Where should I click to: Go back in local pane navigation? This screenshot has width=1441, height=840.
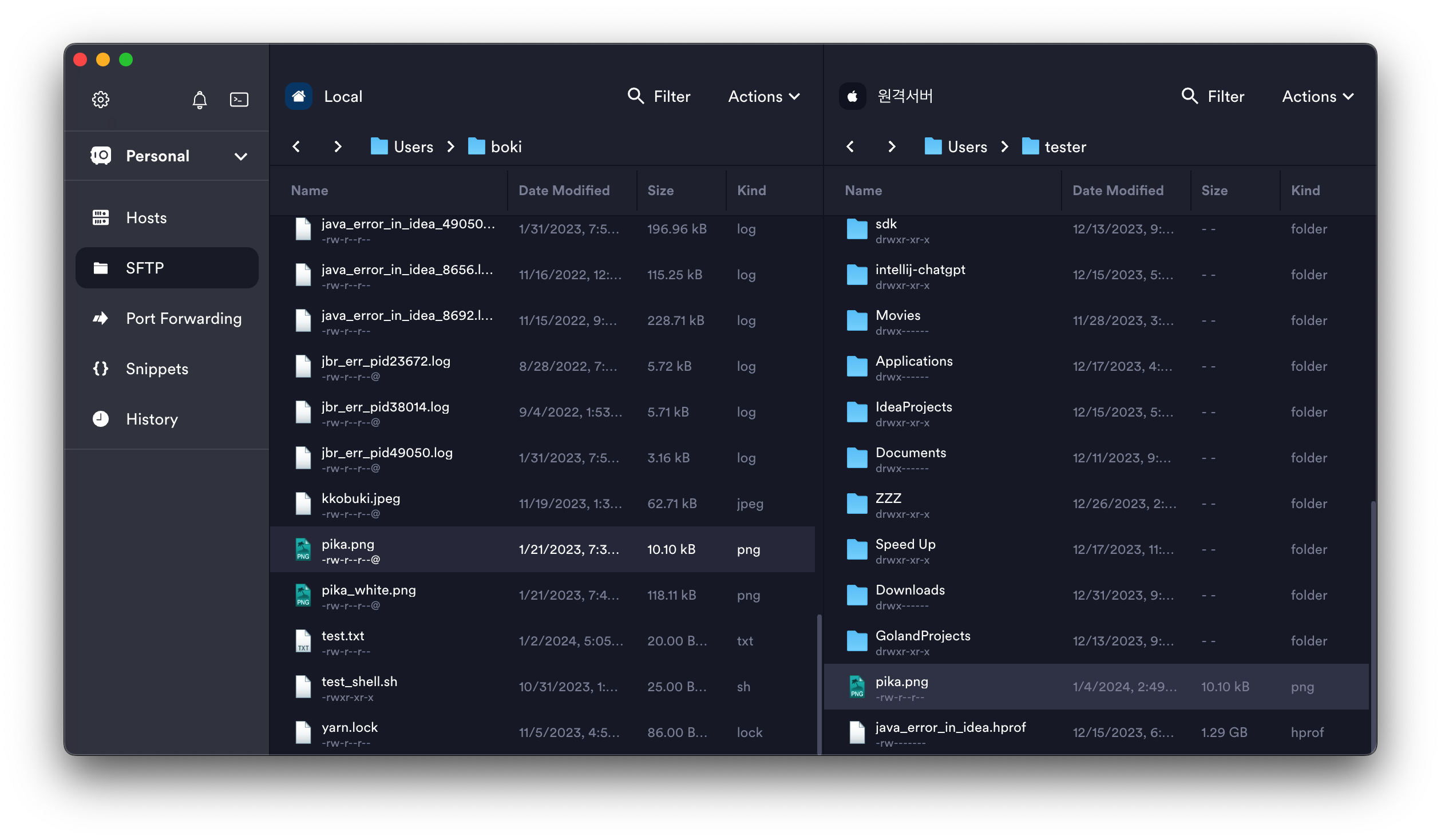pos(296,146)
